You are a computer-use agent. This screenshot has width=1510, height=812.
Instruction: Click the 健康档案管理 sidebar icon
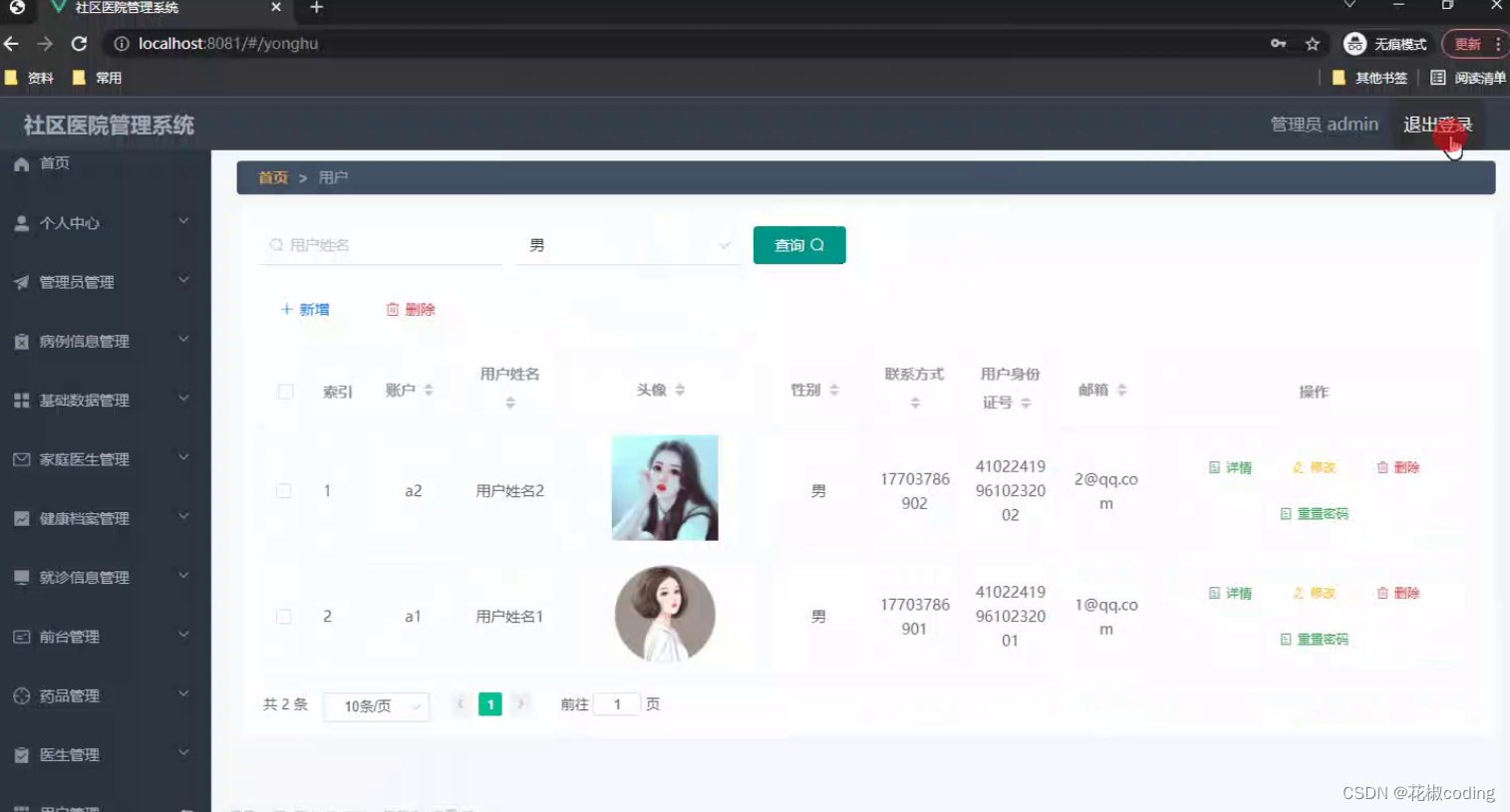[x=21, y=518]
